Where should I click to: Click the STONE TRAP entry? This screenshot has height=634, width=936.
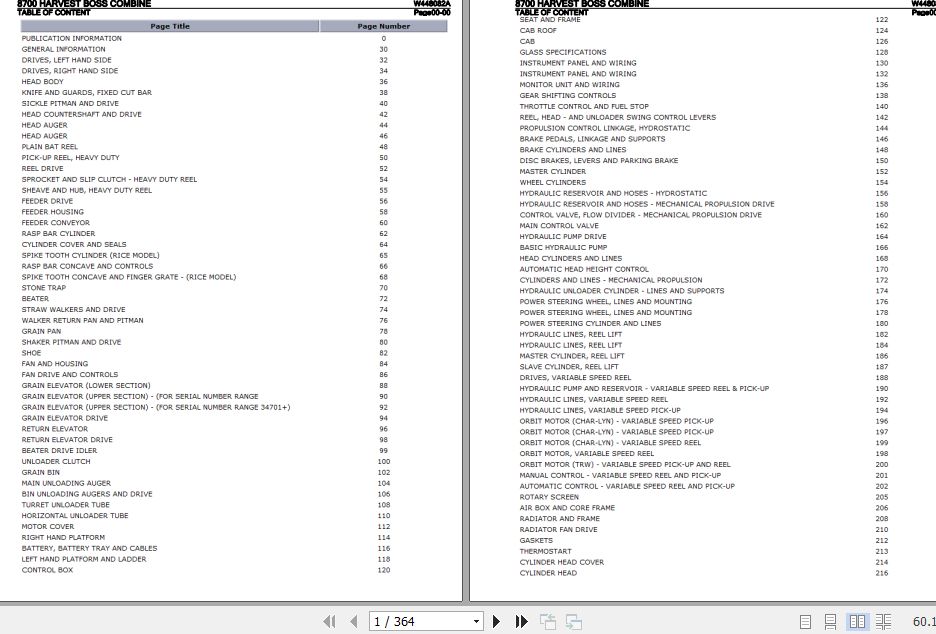point(44,288)
